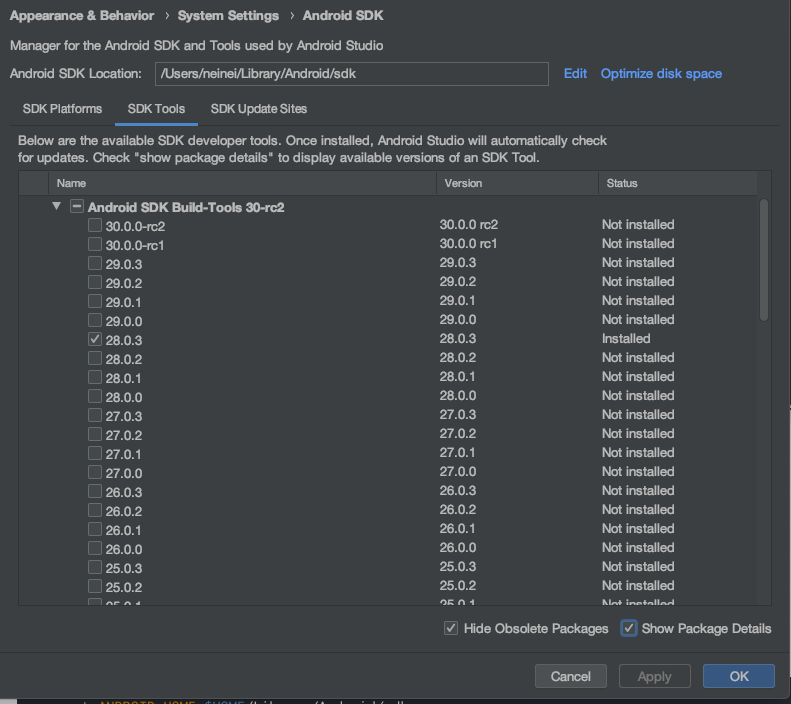
Task: Toggle Show Package Details checkbox
Action: coord(629,628)
